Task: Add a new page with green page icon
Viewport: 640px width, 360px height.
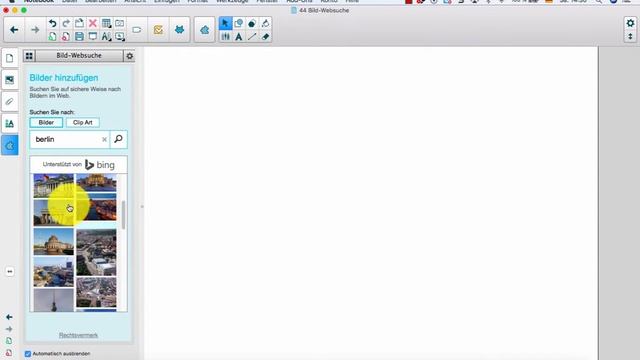Action: [52, 37]
